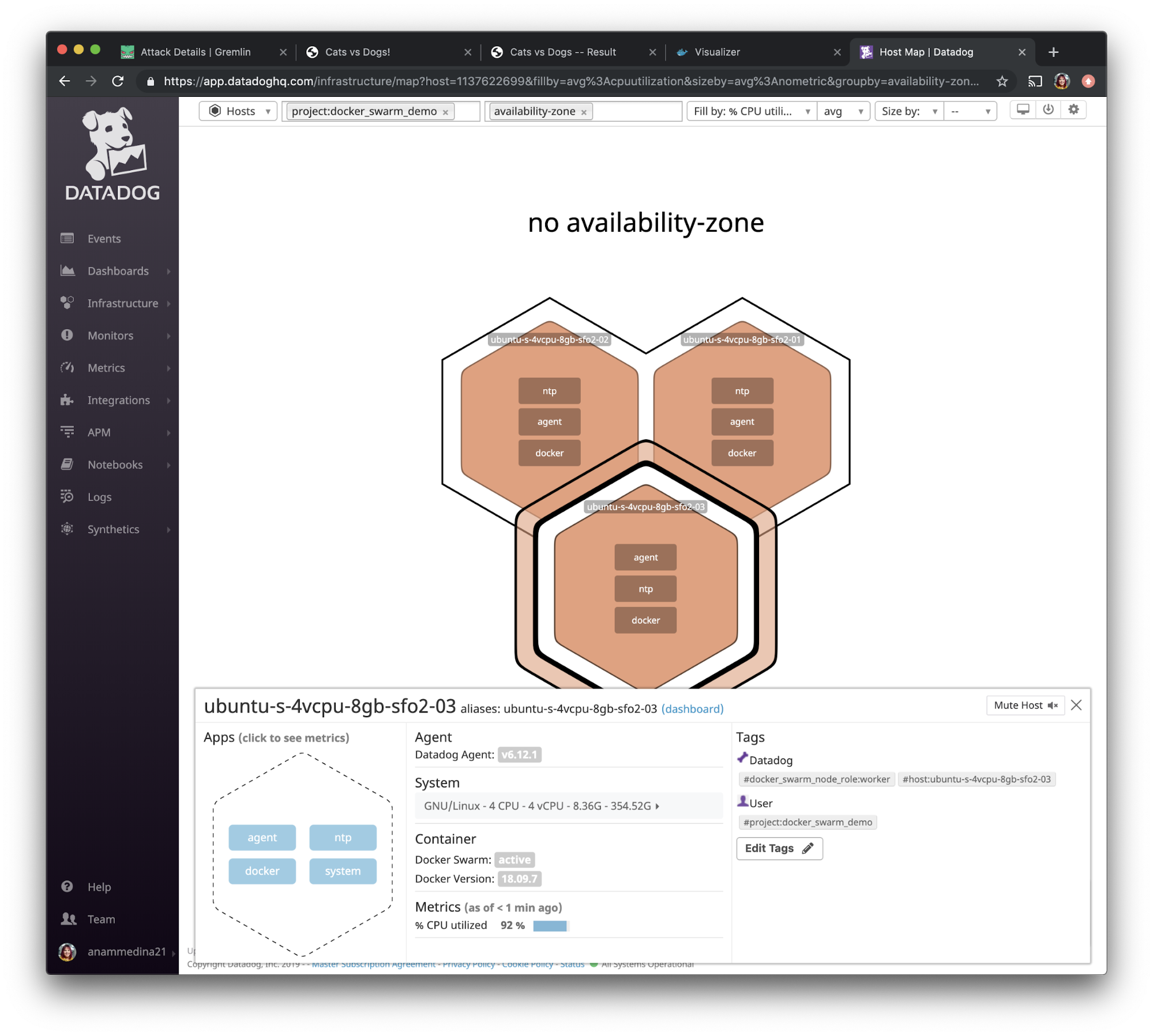This screenshot has height=1036, width=1153.
Task: Expand the Infrastructure submenu arrow
Action: coord(168,303)
